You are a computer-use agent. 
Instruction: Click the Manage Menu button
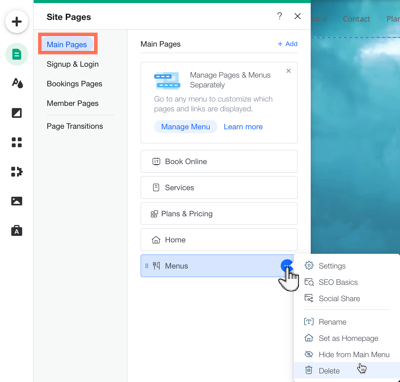pyautogui.click(x=185, y=127)
